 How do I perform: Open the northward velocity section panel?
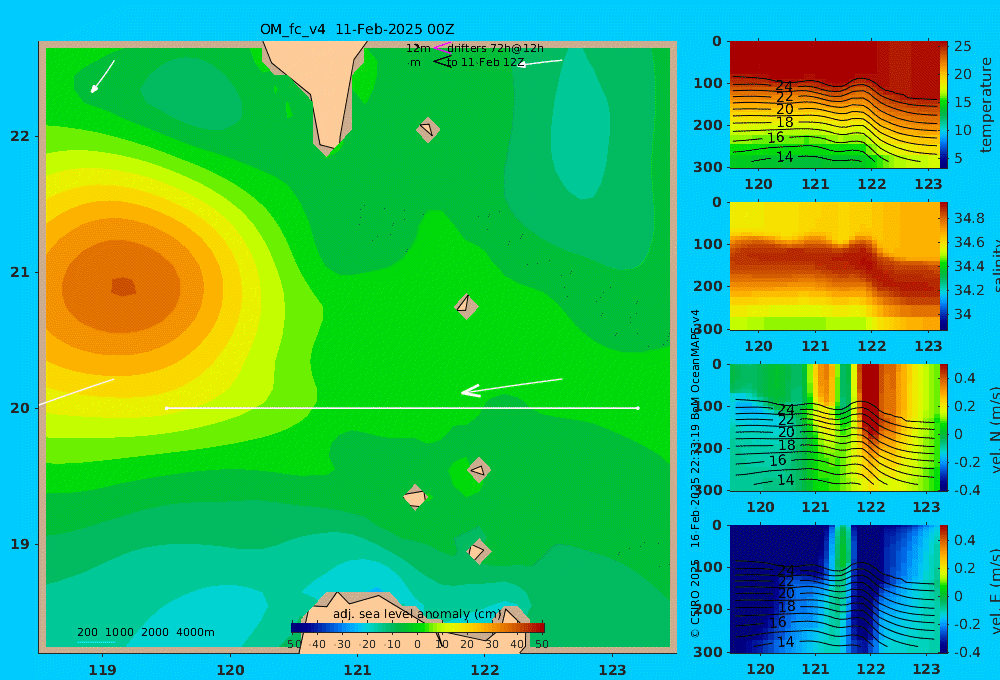[x=834, y=427]
